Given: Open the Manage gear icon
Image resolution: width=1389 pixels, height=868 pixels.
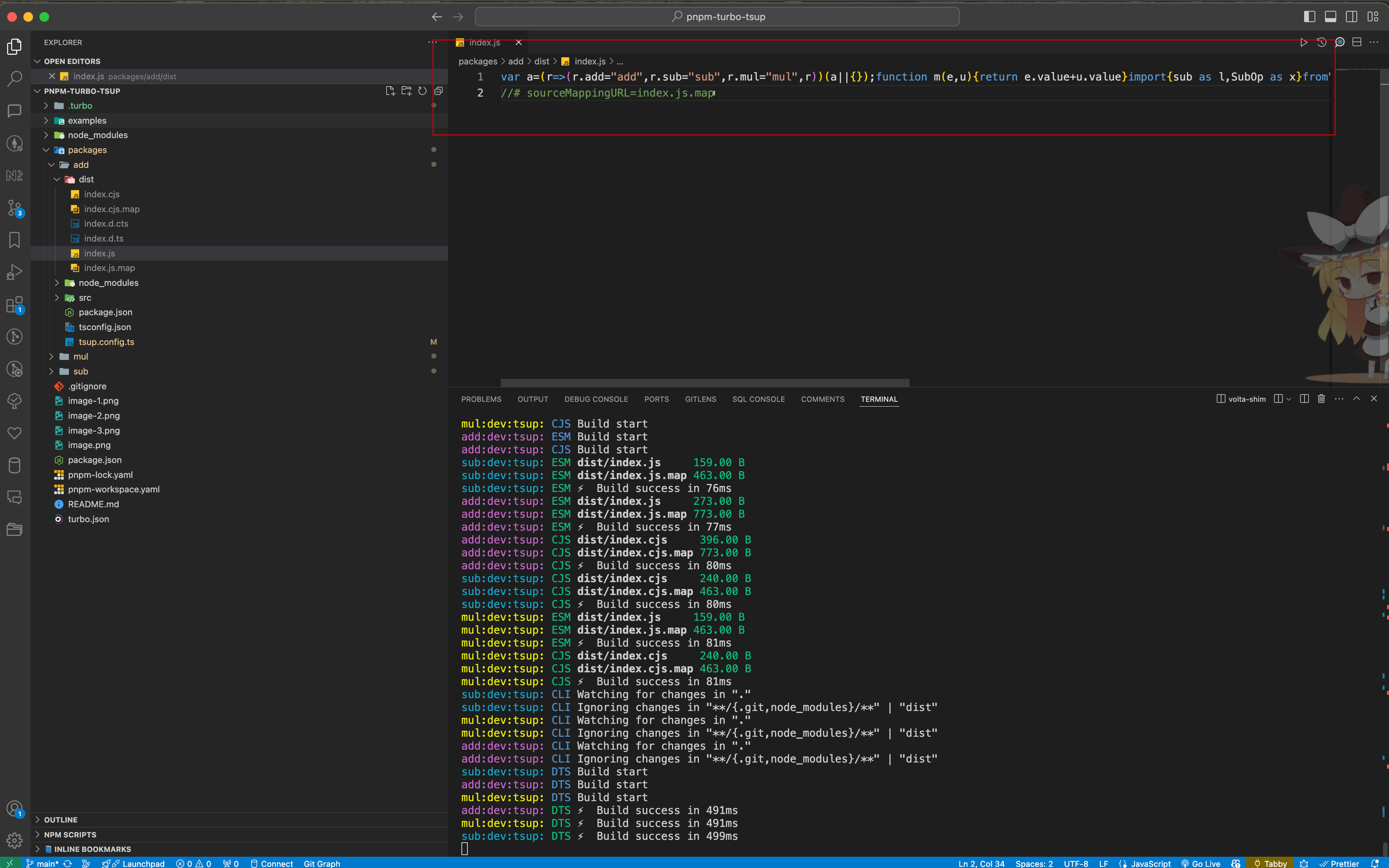Looking at the screenshot, I should click(14, 841).
